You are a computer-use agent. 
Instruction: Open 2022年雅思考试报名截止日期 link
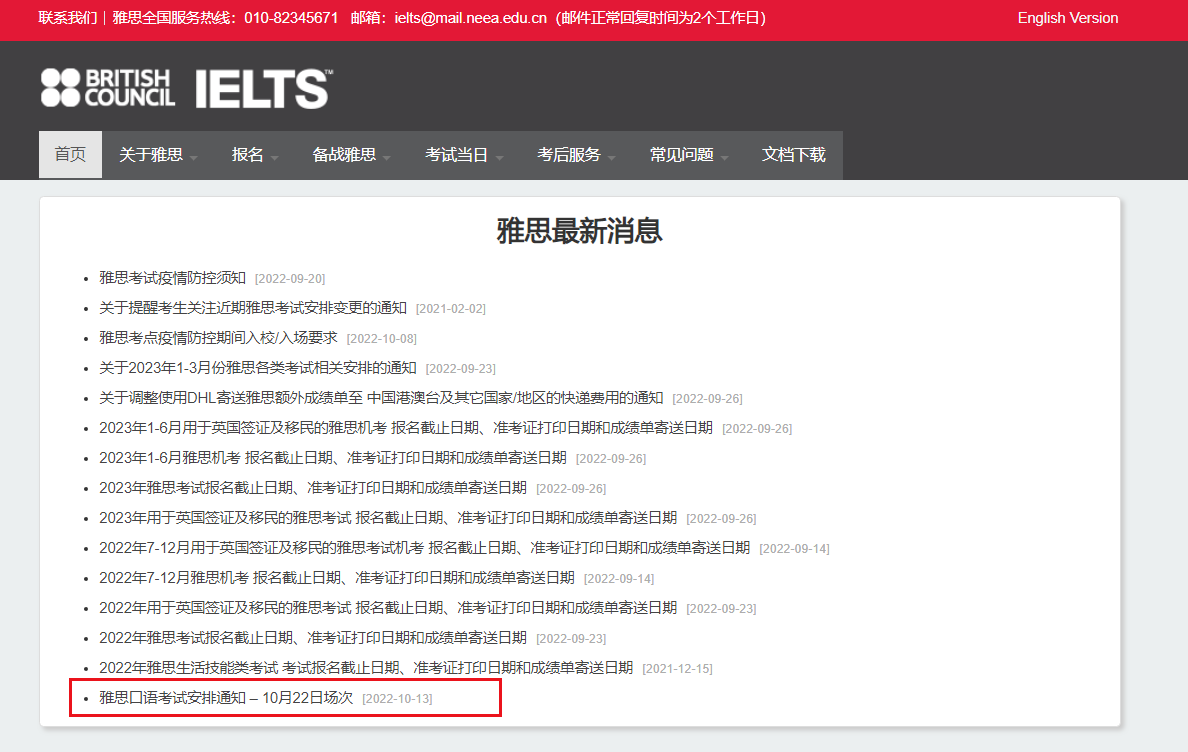tap(313, 638)
